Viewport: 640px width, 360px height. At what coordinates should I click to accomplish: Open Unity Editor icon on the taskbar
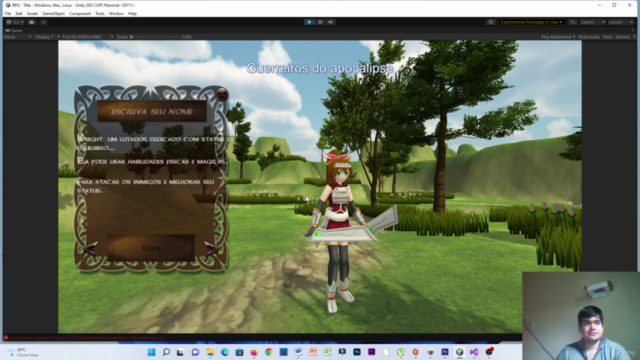tap(460, 352)
